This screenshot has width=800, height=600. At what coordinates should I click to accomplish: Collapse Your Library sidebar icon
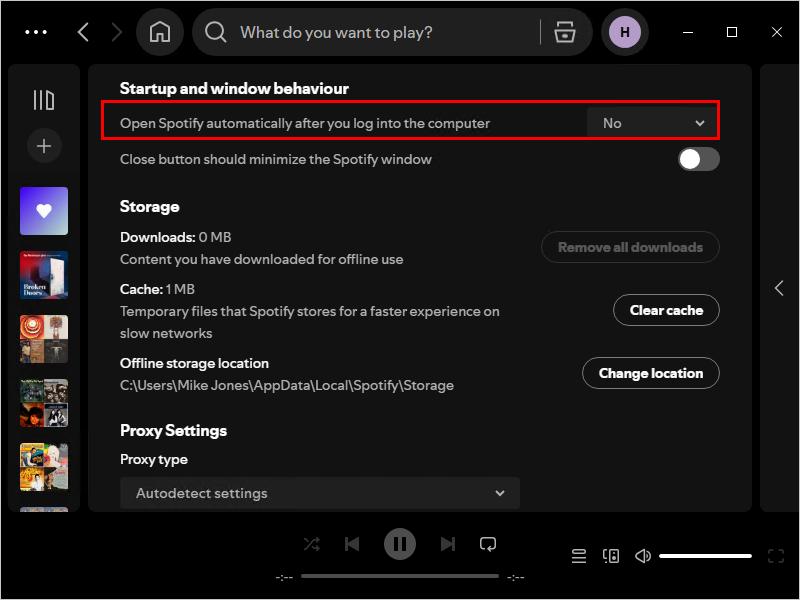pyautogui.click(x=44, y=100)
